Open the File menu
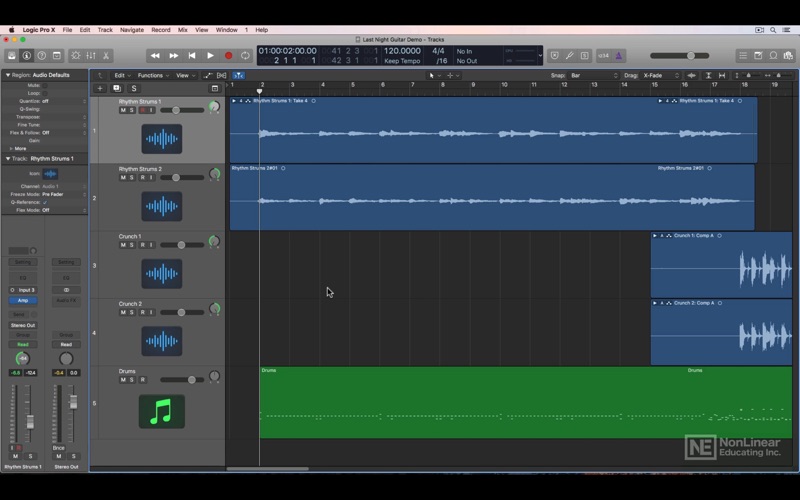The height and width of the screenshot is (500, 800). 67,30
